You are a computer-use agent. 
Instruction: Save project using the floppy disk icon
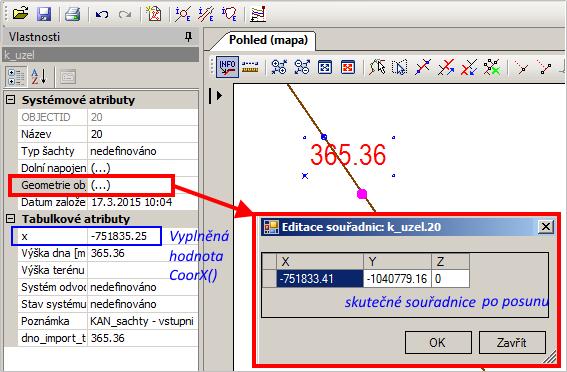pyautogui.click(x=44, y=14)
